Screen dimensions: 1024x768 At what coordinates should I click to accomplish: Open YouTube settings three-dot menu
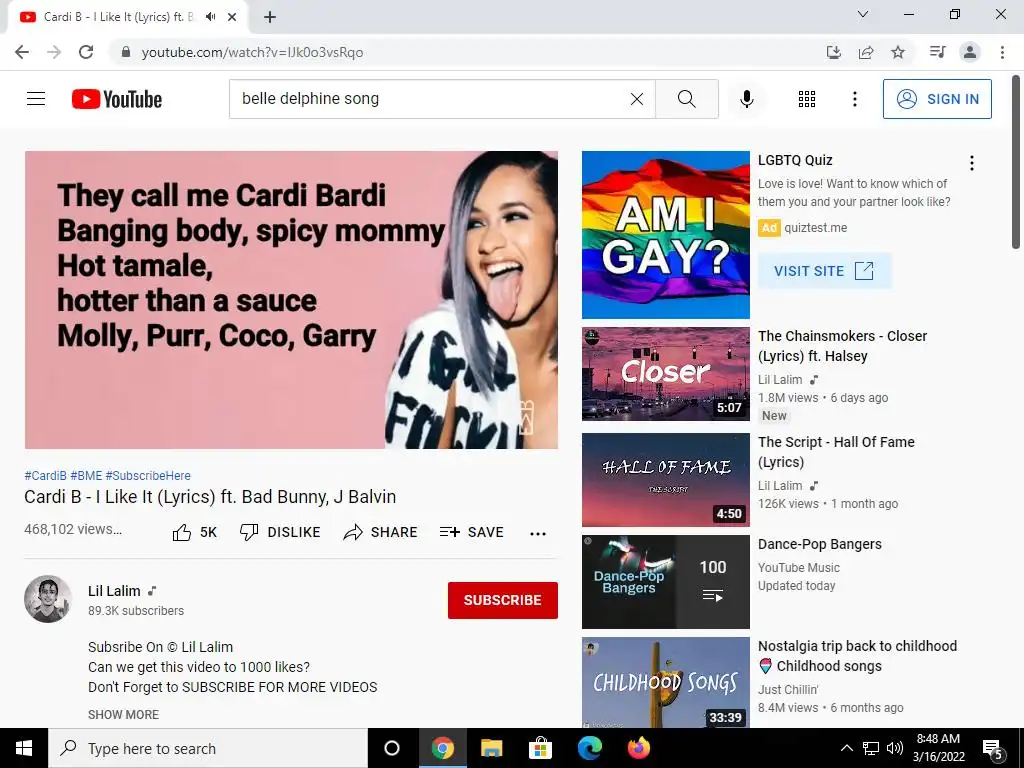pyautogui.click(x=854, y=99)
